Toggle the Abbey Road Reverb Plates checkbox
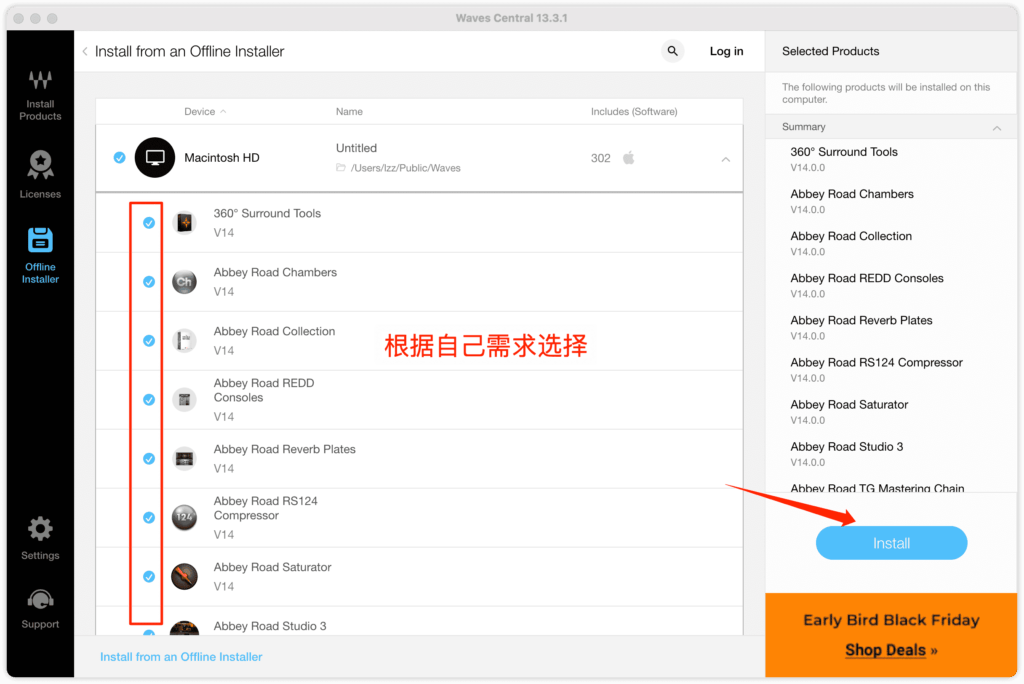 149,459
